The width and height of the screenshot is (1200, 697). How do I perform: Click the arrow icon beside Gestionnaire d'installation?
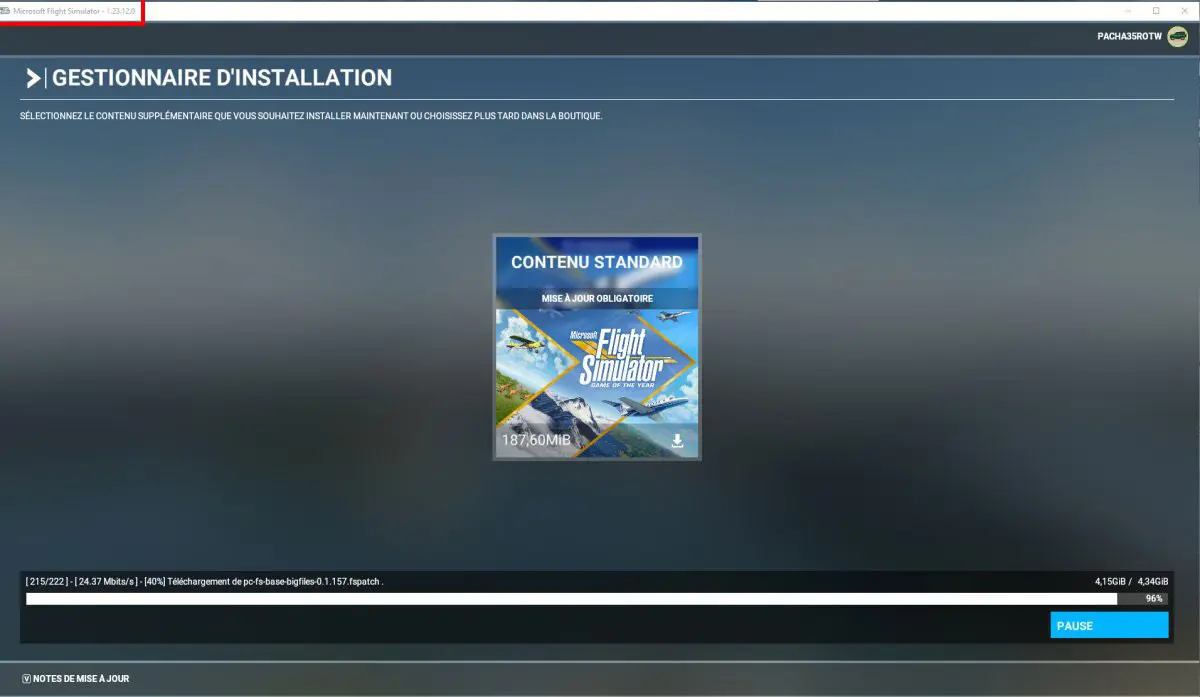point(33,78)
